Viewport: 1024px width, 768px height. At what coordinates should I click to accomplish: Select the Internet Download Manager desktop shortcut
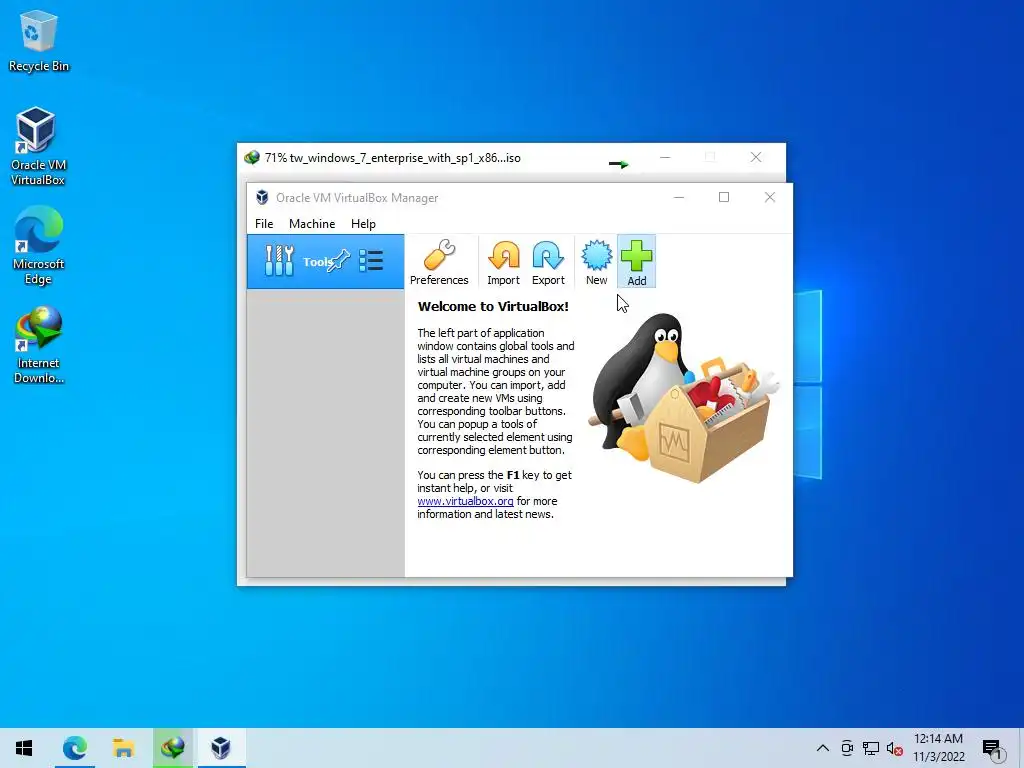(x=39, y=345)
